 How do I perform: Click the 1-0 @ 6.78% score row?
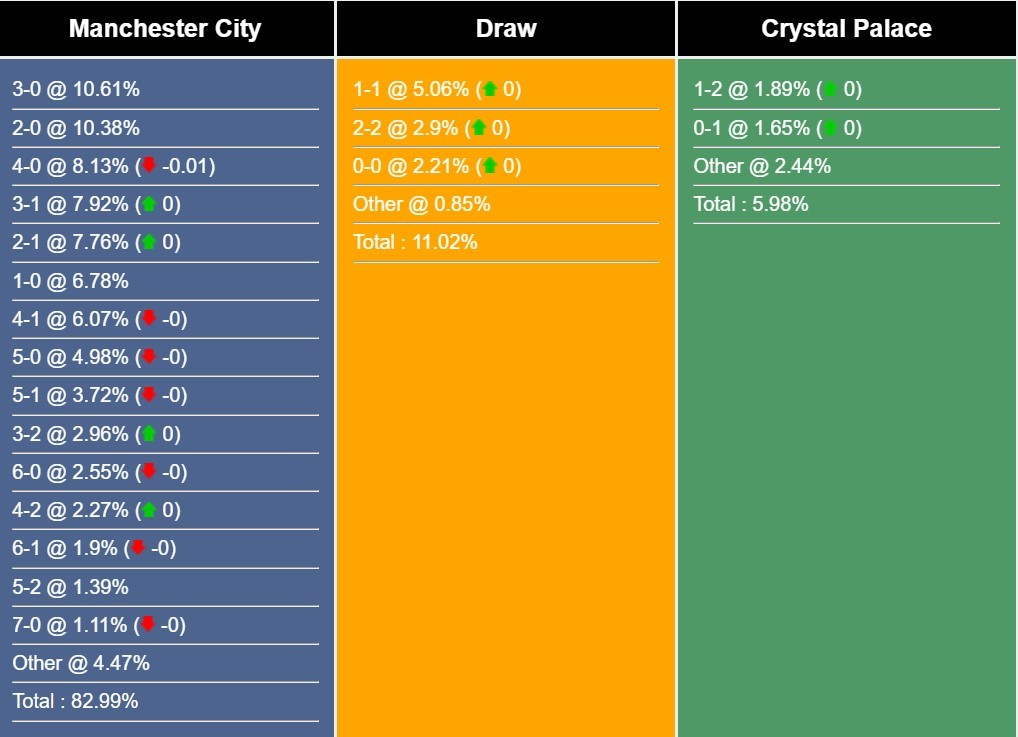tap(165, 281)
